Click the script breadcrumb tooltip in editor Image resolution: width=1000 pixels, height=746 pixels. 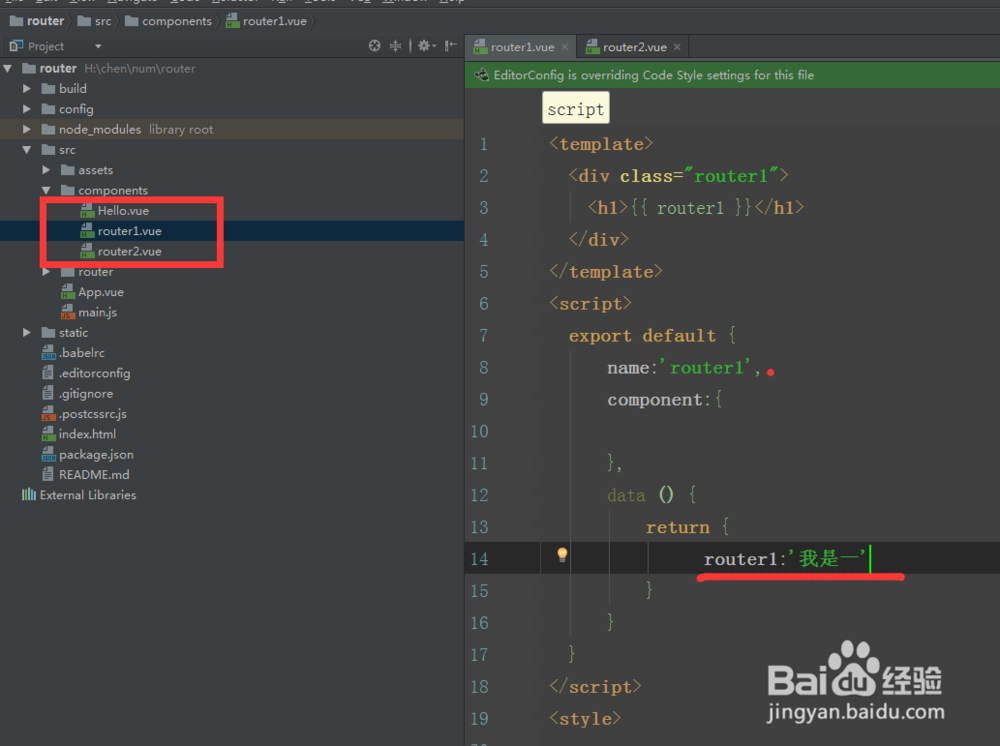point(576,108)
